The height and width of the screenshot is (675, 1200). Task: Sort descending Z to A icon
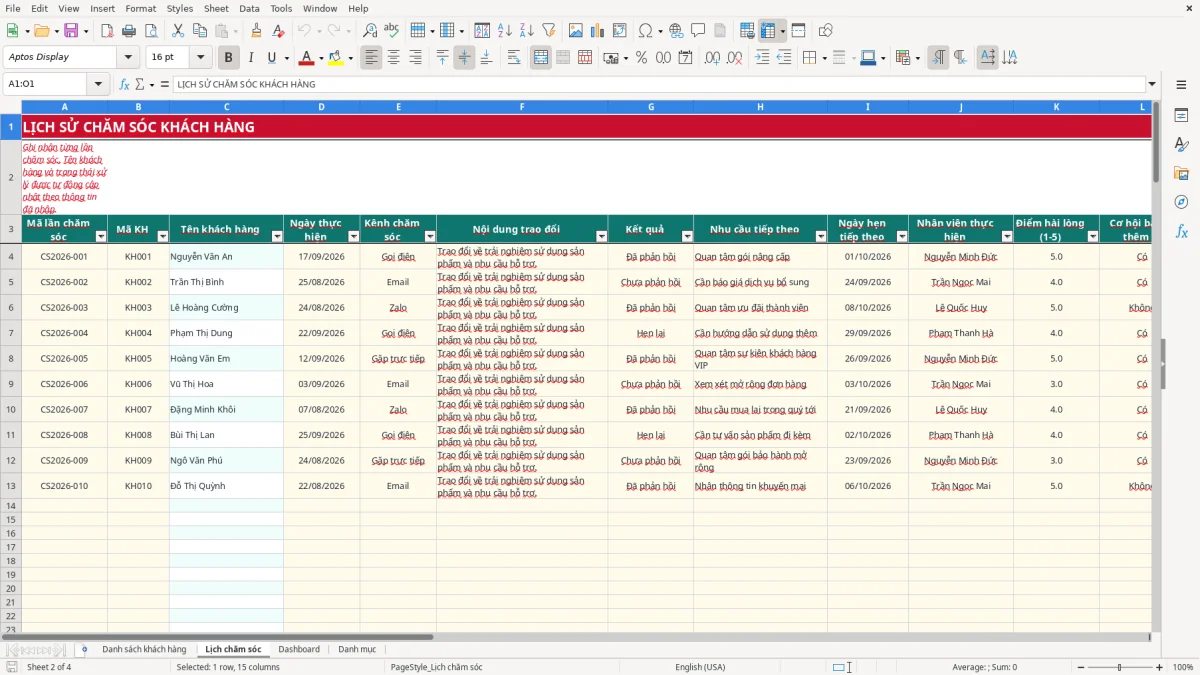point(526,31)
